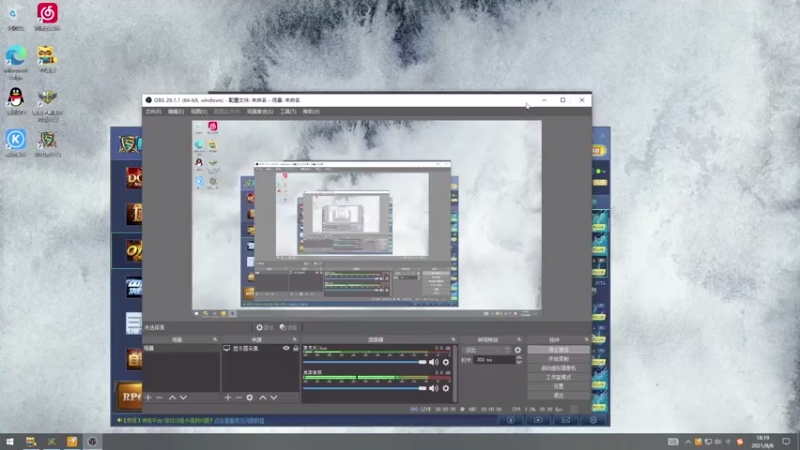Click the 退出 exit button in Controls
800x450 pixels.
tap(558, 395)
